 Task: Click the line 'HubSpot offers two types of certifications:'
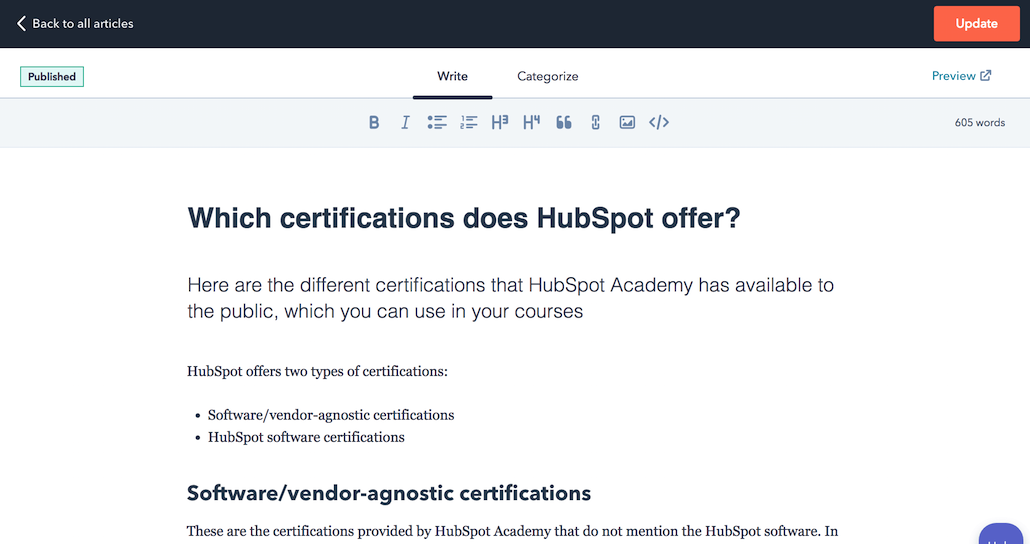click(317, 371)
